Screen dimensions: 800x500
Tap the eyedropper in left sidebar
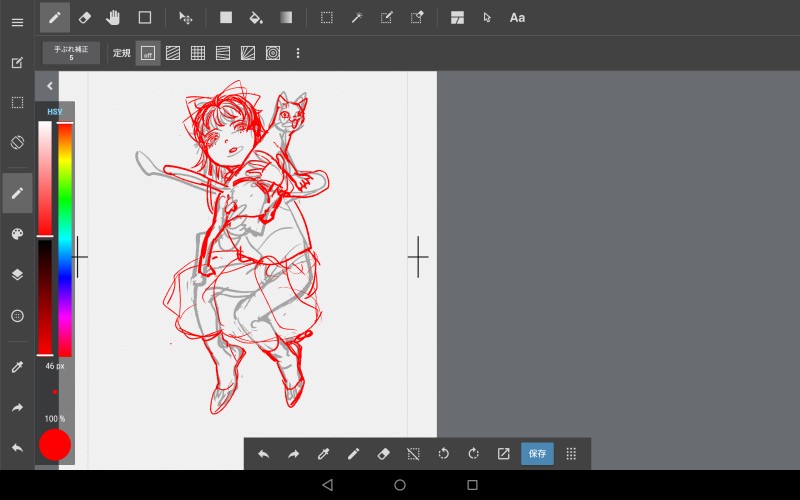click(17, 367)
